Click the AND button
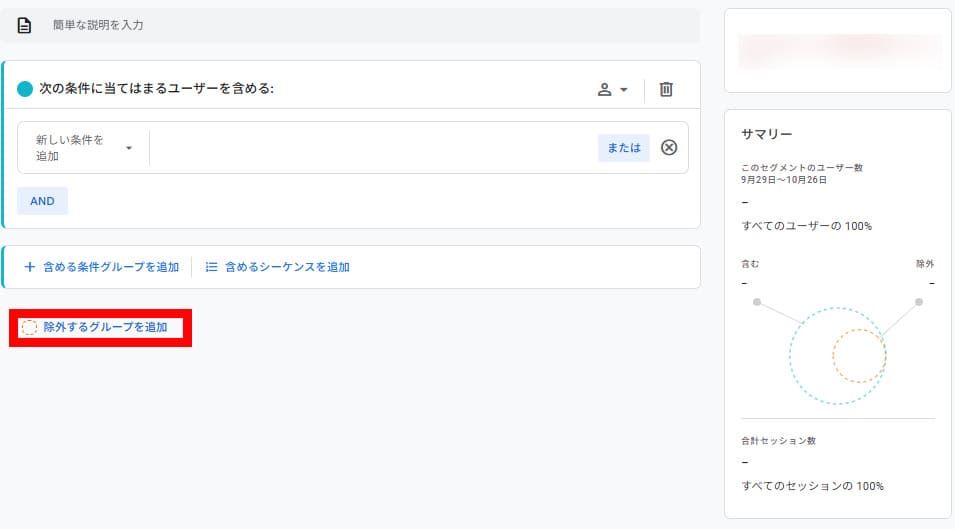The image size is (955, 529). pos(42,201)
